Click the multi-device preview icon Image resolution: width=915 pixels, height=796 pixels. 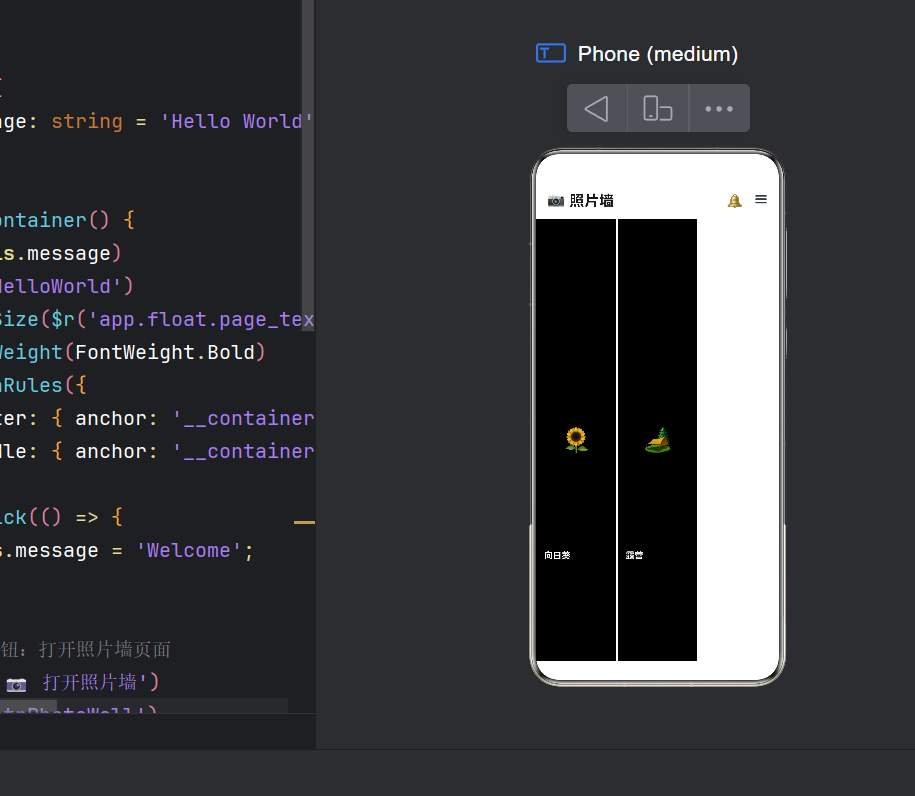tap(658, 109)
